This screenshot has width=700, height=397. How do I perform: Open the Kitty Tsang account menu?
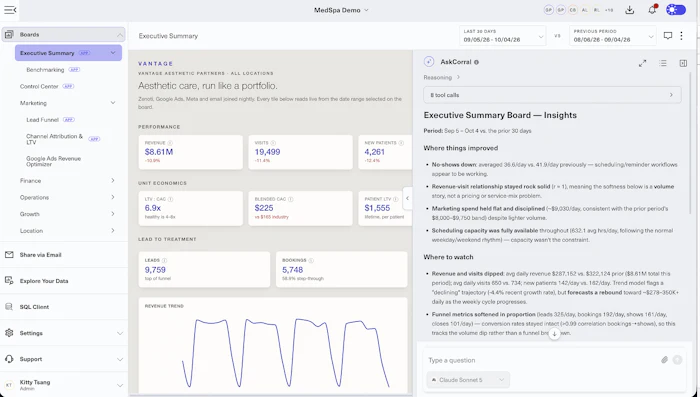[64, 385]
